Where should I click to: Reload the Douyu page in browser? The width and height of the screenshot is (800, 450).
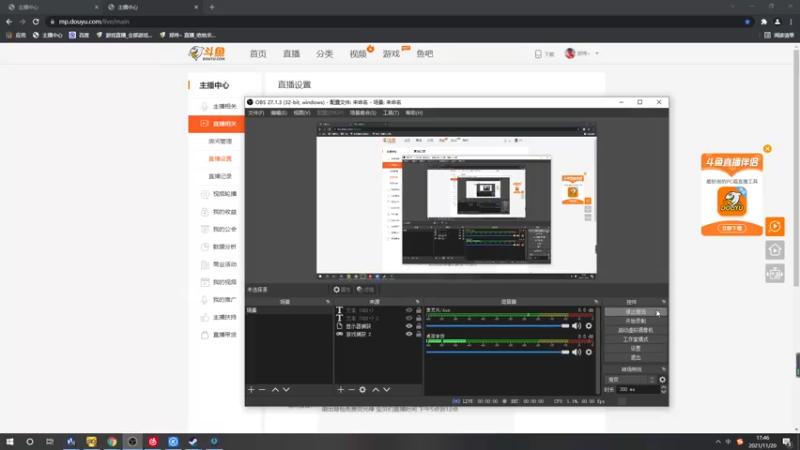coord(36,22)
